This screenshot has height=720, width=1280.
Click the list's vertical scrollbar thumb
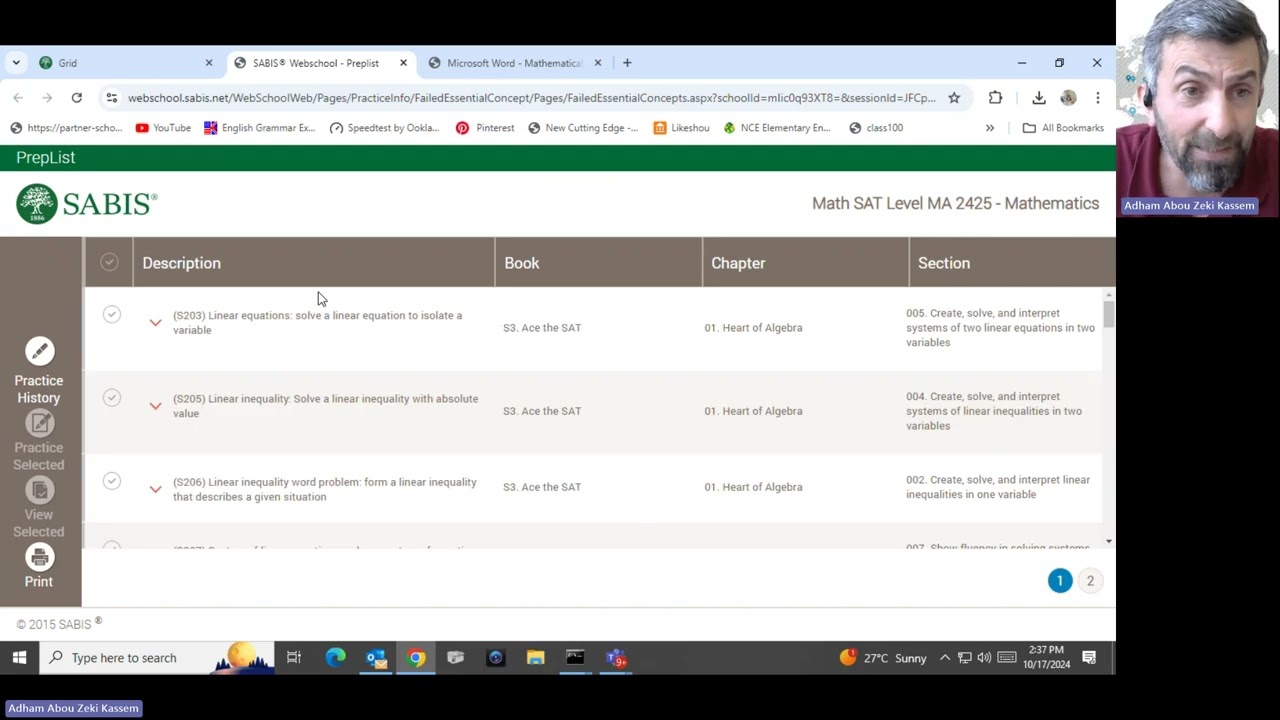[1108, 314]
